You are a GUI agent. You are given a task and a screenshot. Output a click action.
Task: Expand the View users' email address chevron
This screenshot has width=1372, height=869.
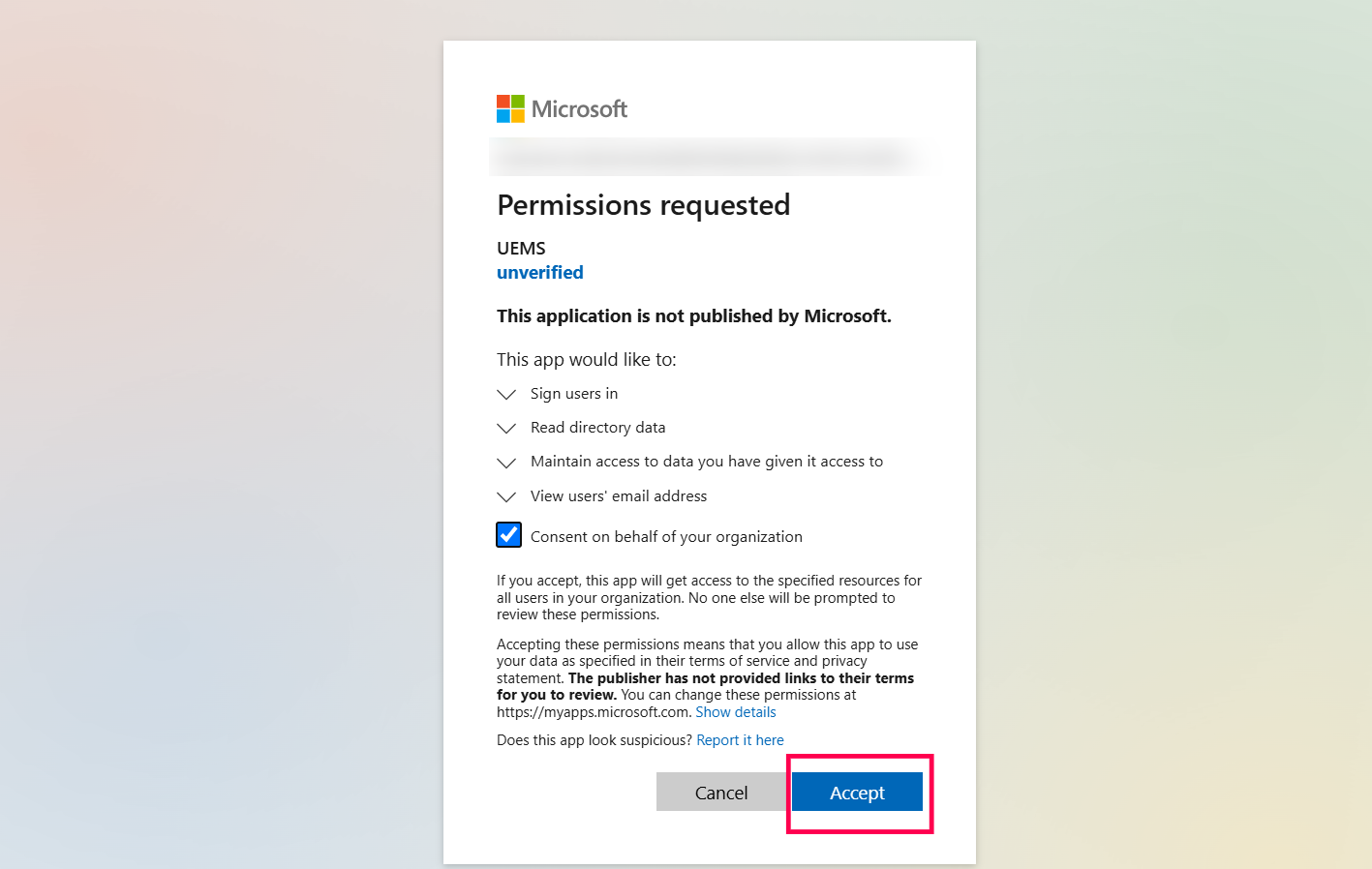tap(506, 497)
